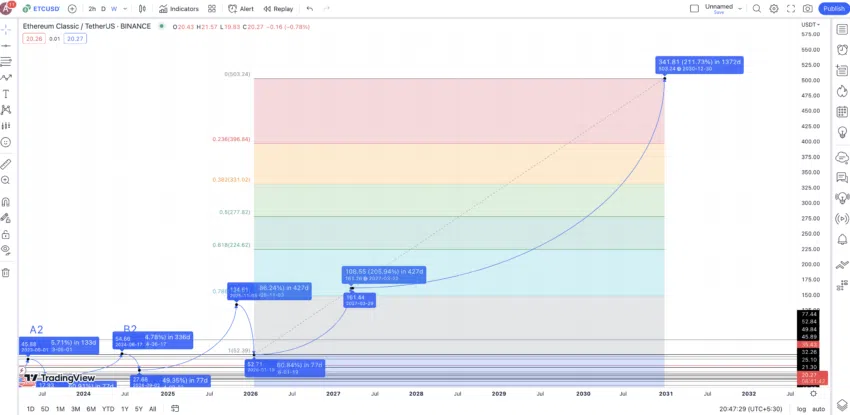Open the quick search magnifier
The image size is (850, 415).
[x=757, y=9]
